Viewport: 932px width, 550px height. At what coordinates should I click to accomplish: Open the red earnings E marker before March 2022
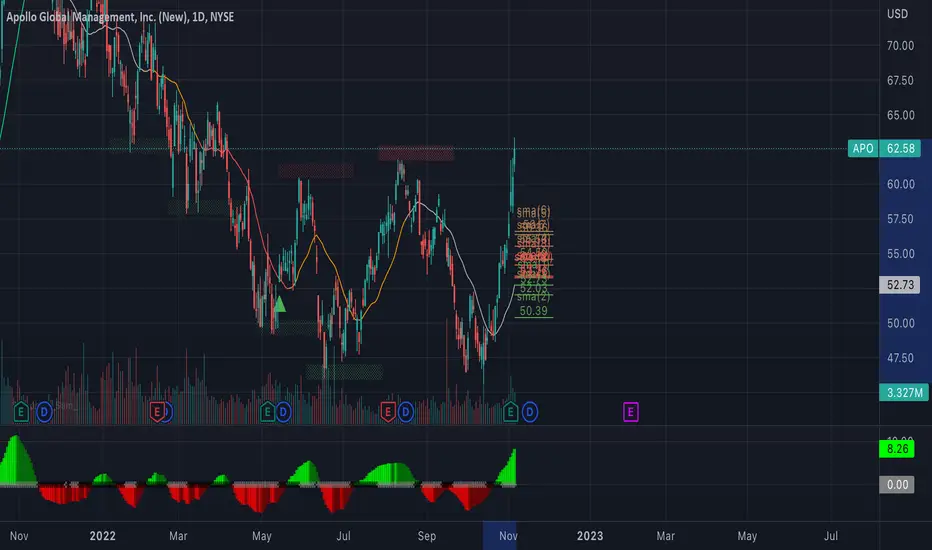tap(157, 411)
